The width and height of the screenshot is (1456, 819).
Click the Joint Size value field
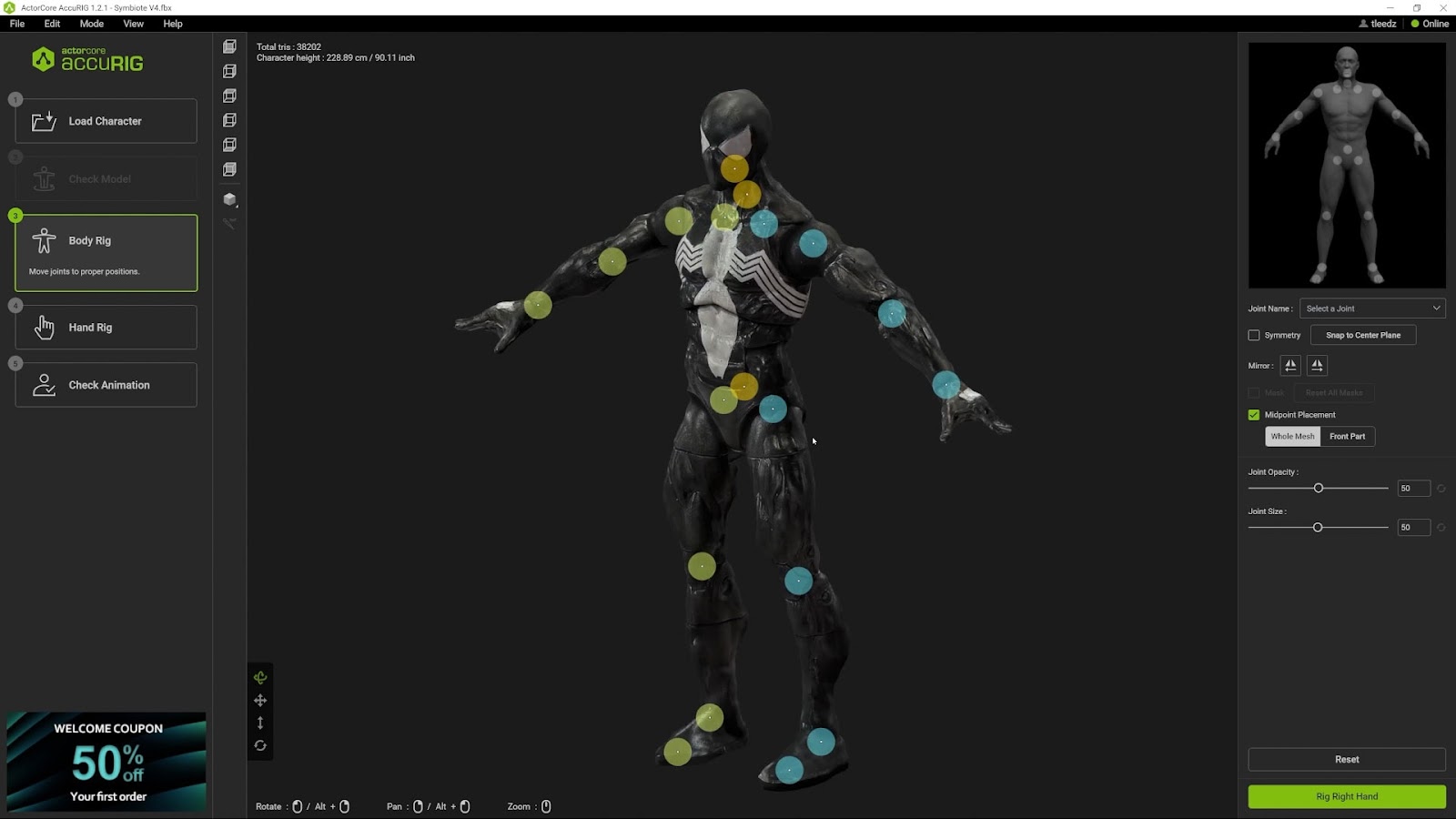1413,528
